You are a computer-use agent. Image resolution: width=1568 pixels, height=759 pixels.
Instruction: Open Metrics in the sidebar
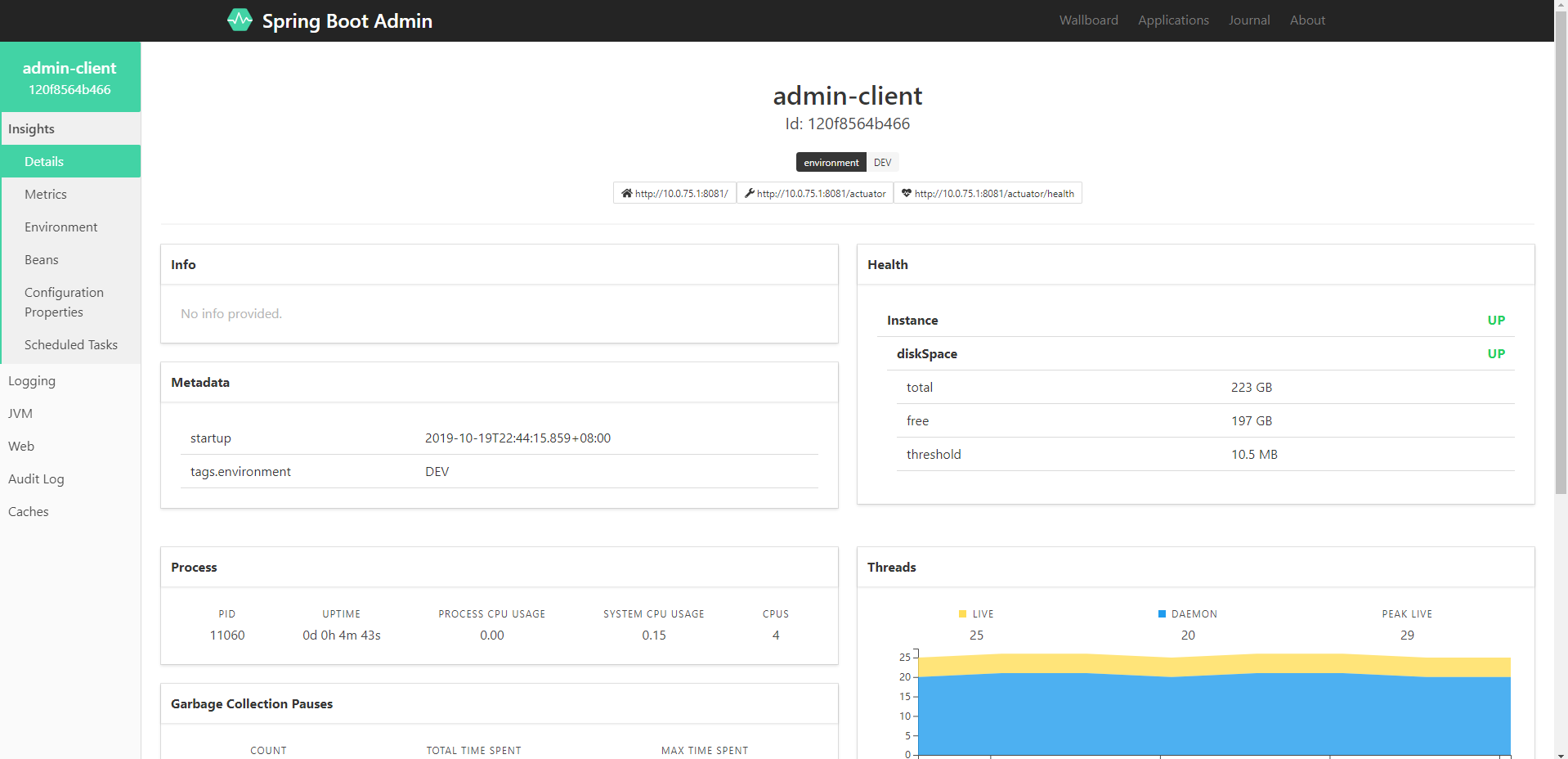point(70,194)
